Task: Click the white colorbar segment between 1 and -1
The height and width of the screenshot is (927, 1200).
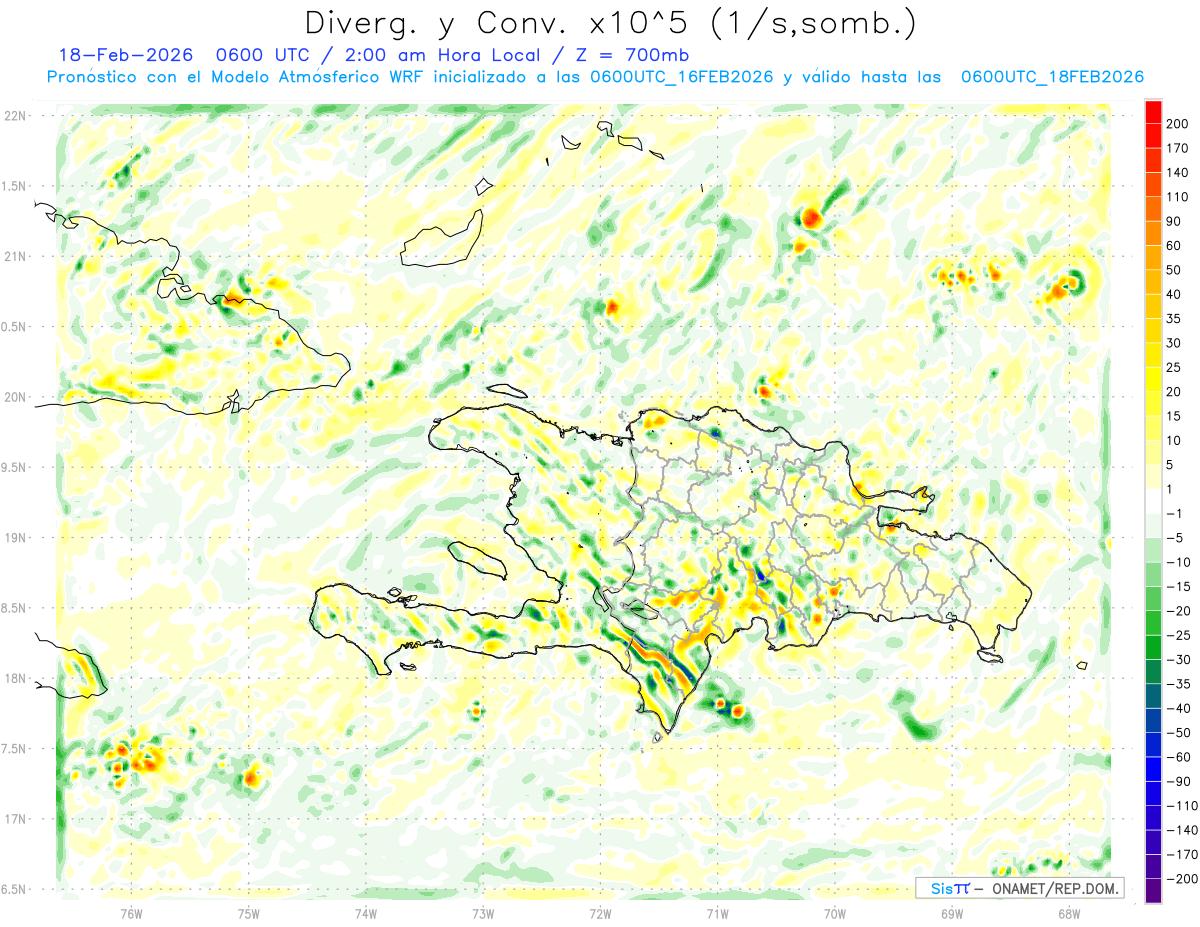Action: point(1153,502)
